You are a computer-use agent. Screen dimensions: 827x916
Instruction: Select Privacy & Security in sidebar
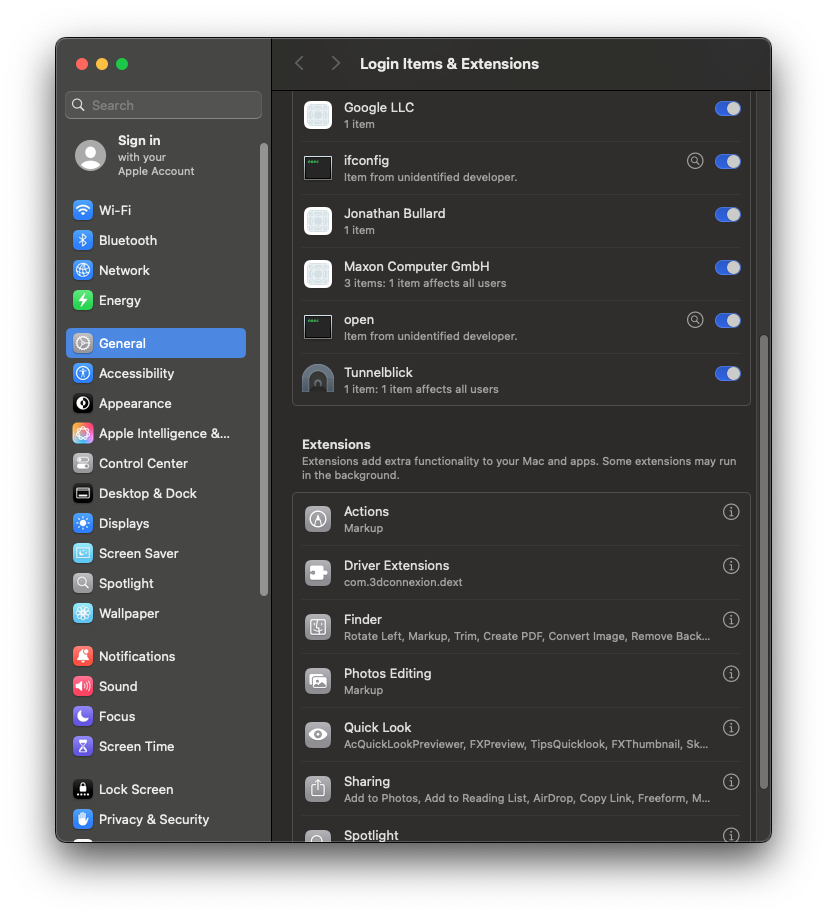coord(153,819)
